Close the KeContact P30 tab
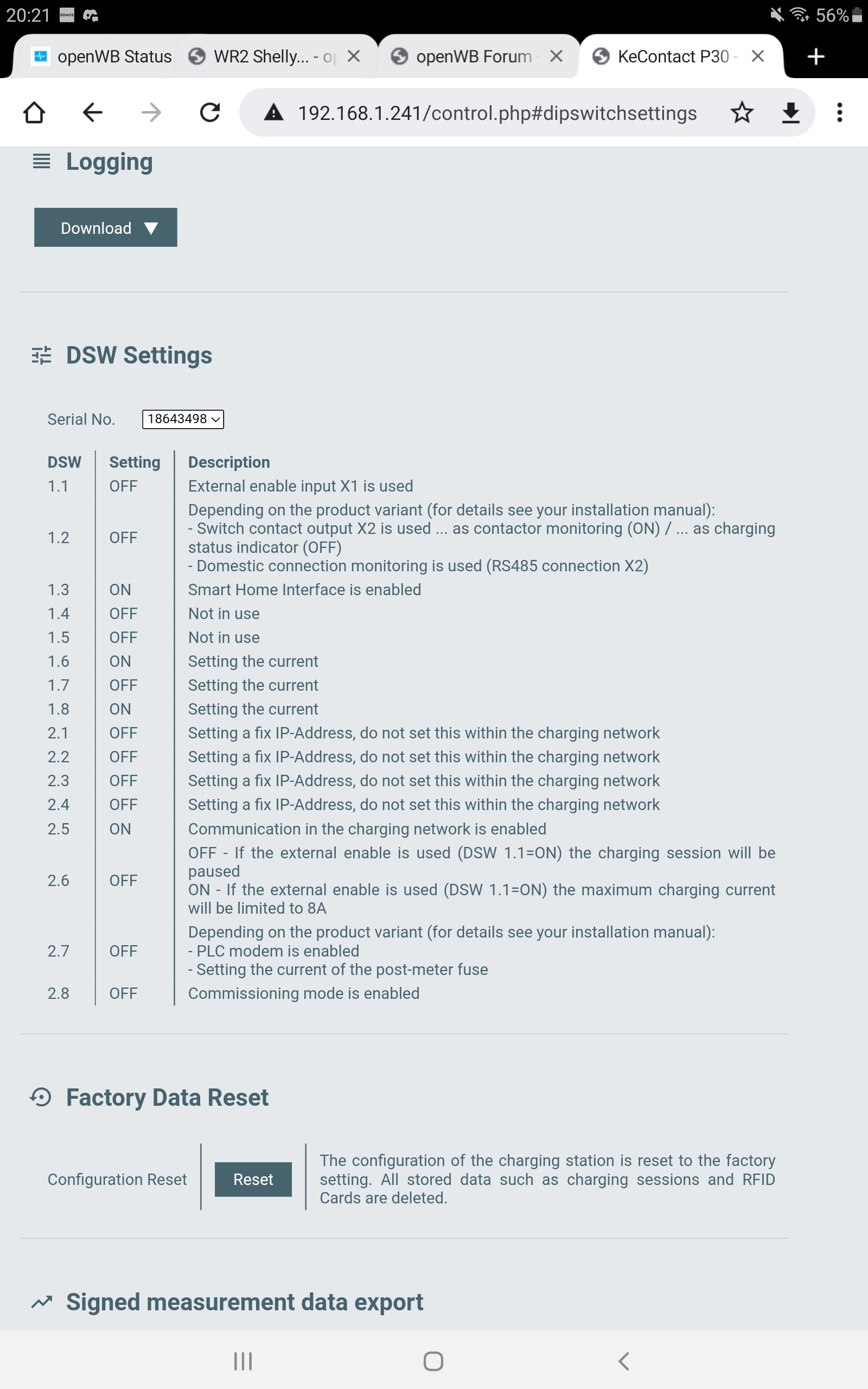Screen dimensions: 868x1389 [758, 56]
